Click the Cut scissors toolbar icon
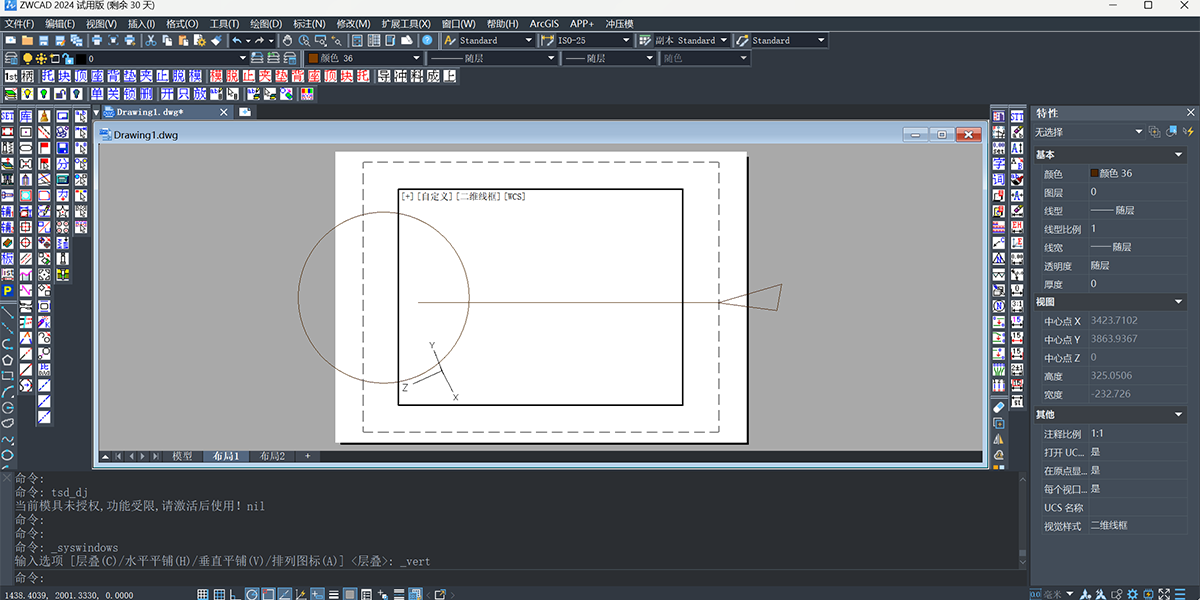Screen dimensions: 1200x600 pyautogui.click(x=150, y=41)
